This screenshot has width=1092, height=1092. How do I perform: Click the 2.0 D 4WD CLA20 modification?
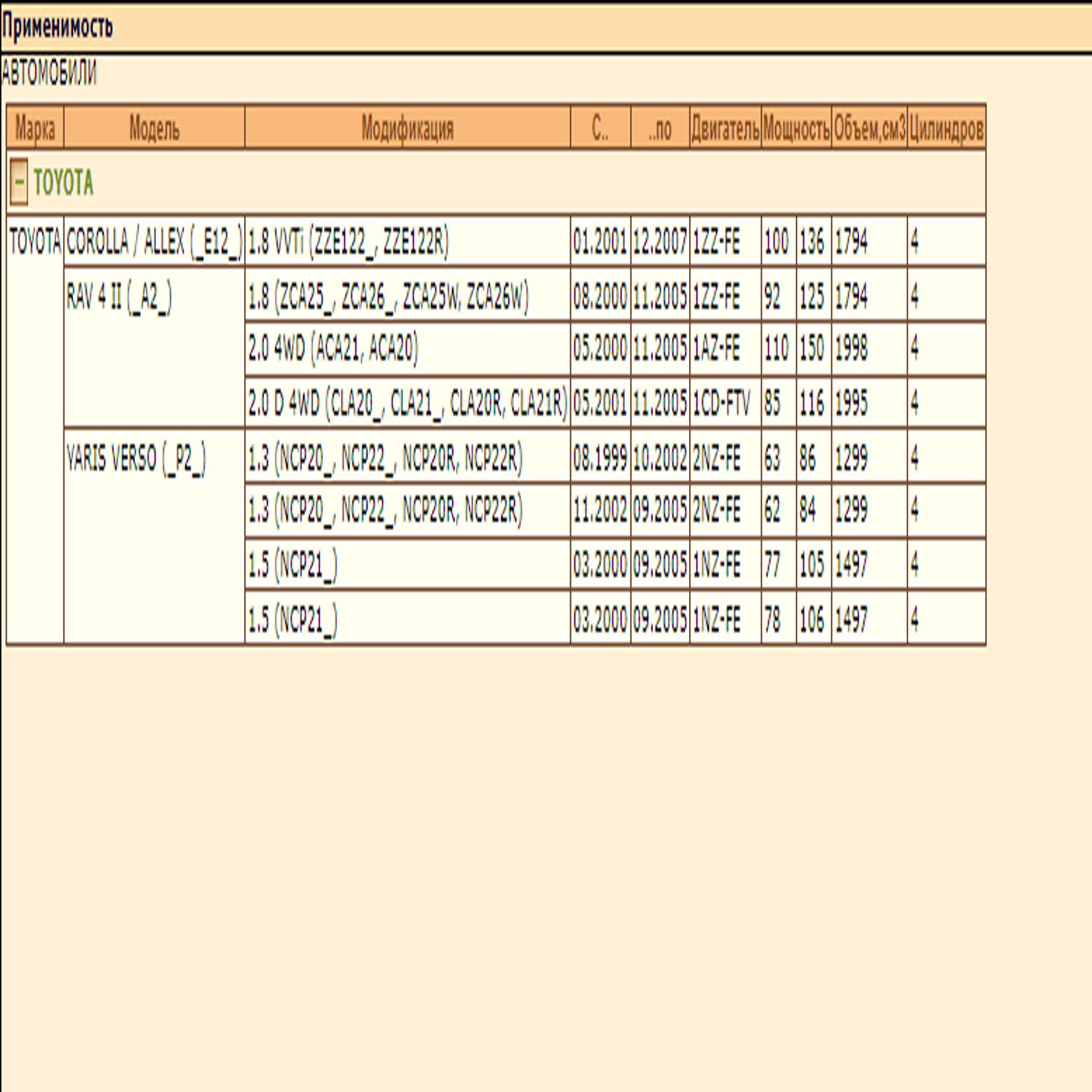click(x=408, y=403)
